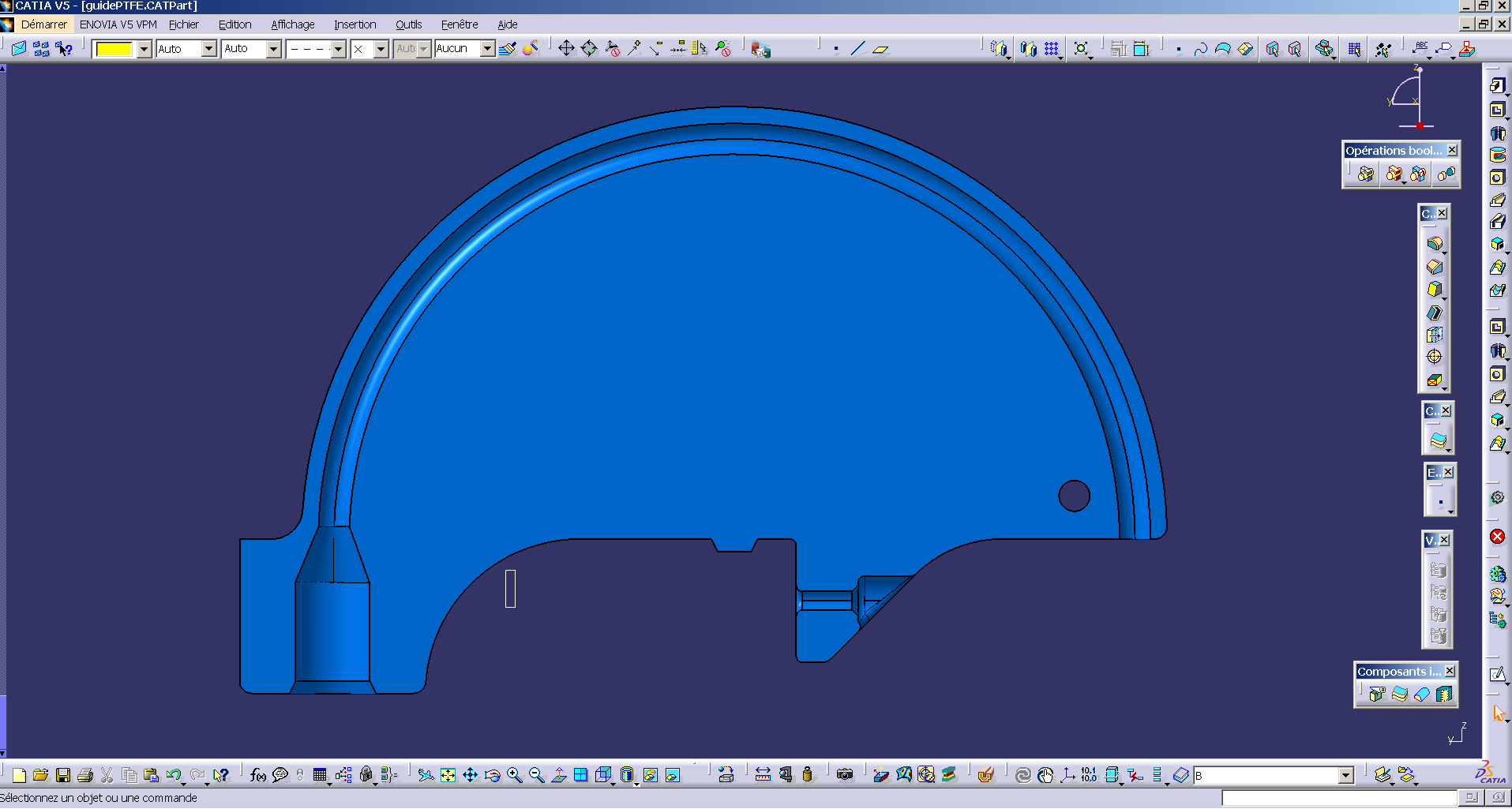Click the Save file icon
Viewport: 1512px width, 809px height.
click(63, 775)
